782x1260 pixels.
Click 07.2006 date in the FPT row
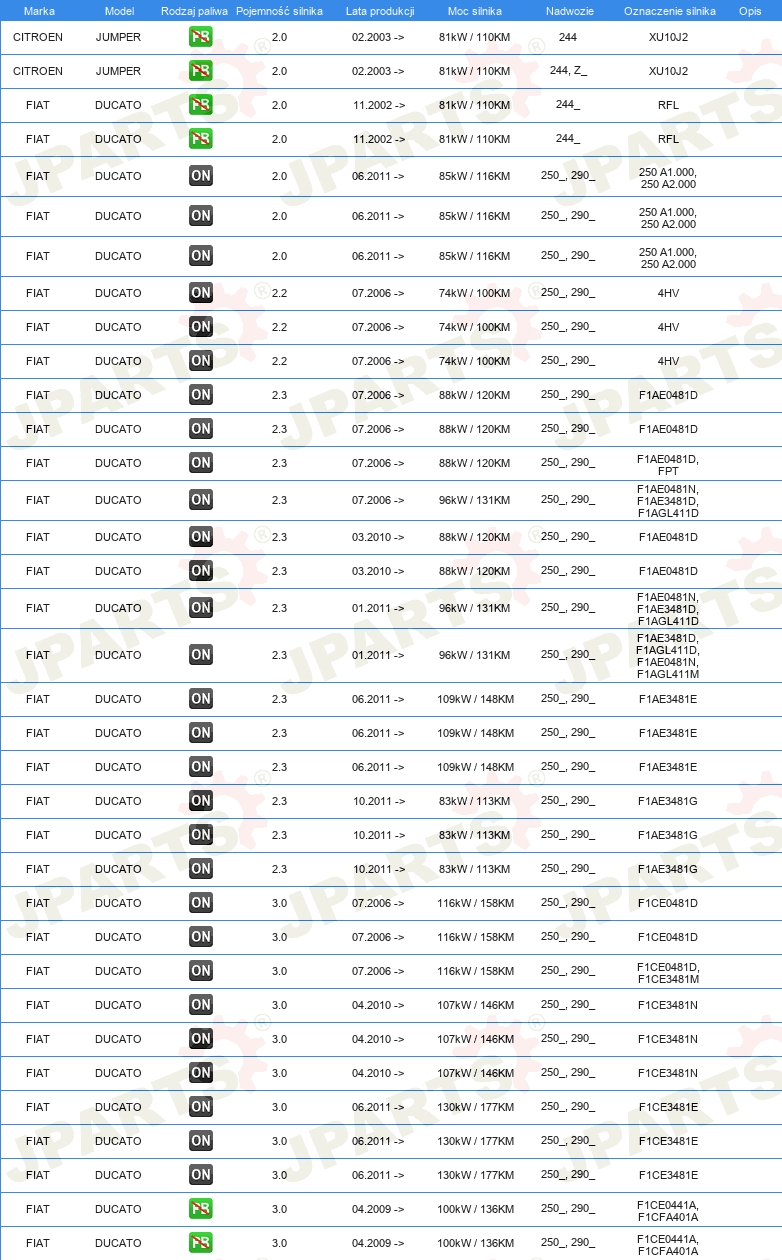(x=378, y=463)
